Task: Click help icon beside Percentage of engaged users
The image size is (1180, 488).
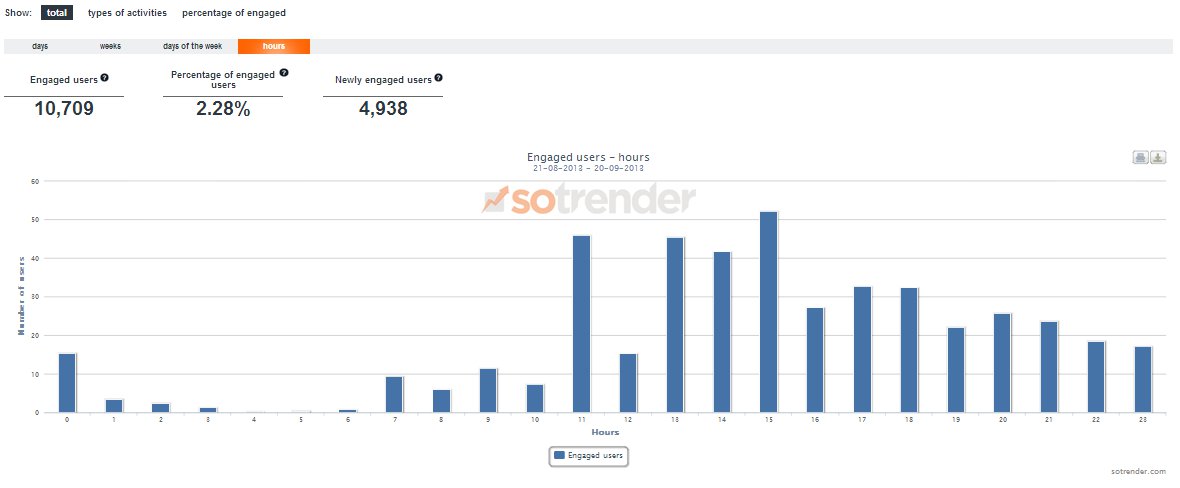Action: 284,73
